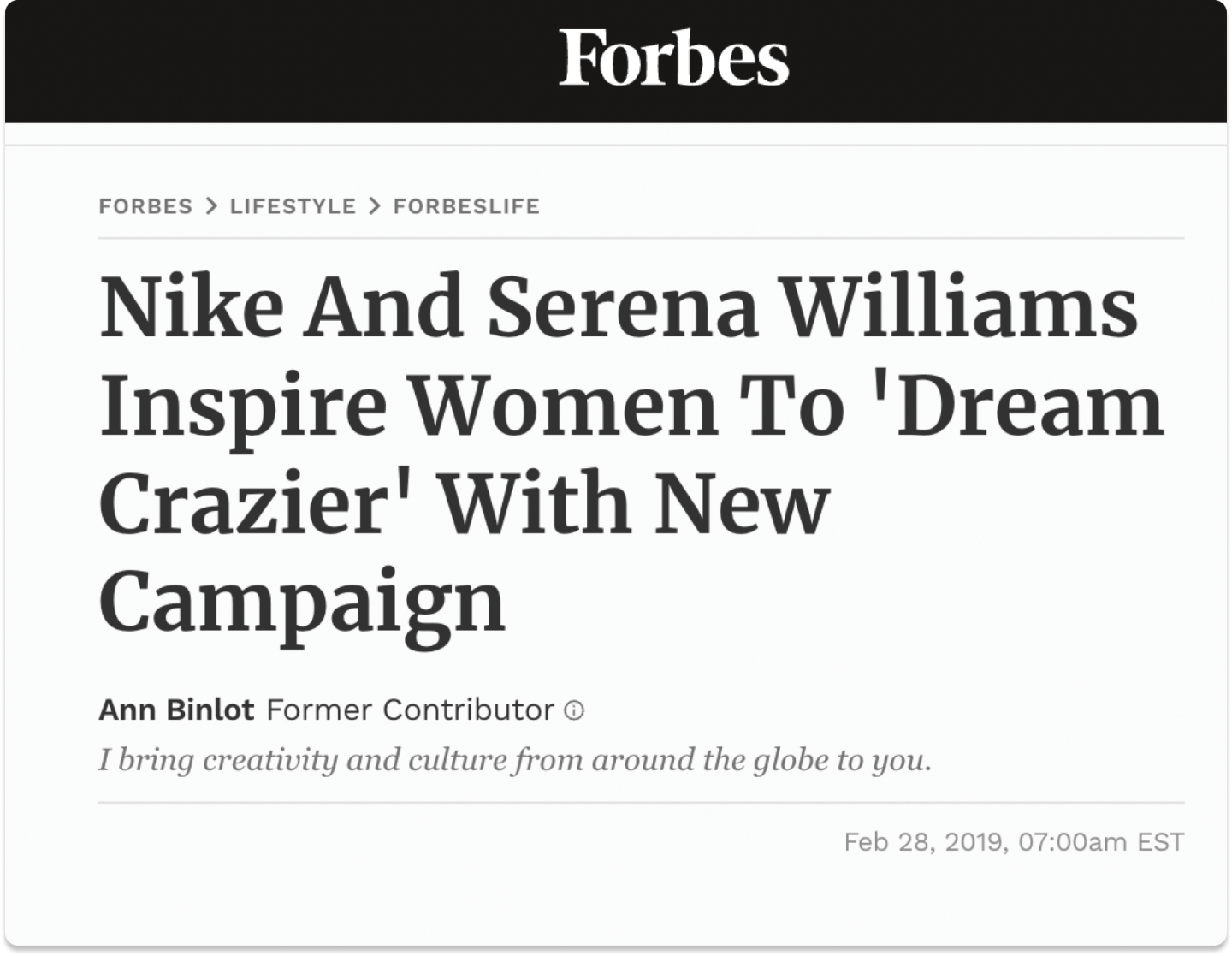Open the FORBES breadcrumb link
The image size is (1232, 956).
146,205
